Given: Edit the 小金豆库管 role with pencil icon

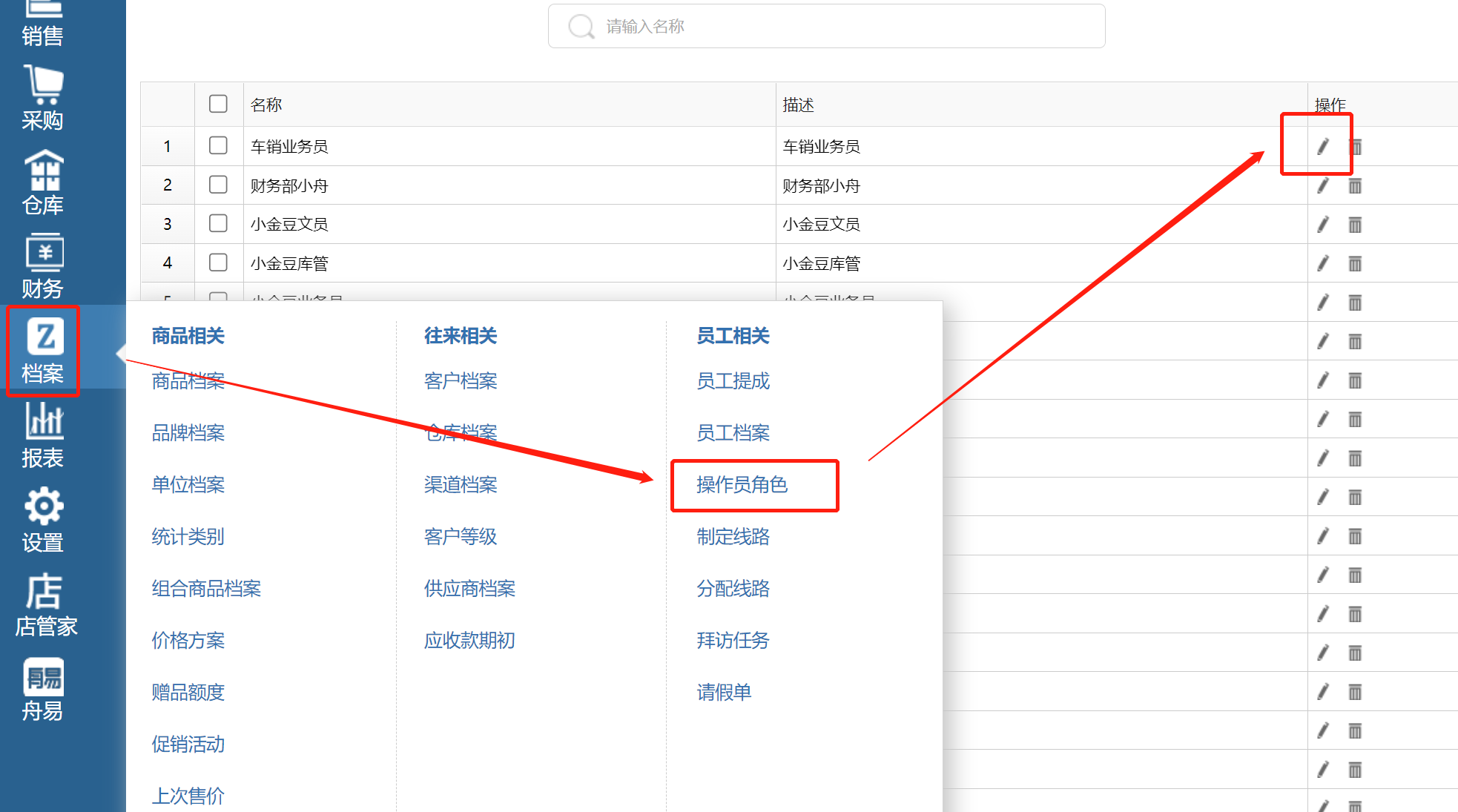Looking at the screenshot, I should [1322, 263].
